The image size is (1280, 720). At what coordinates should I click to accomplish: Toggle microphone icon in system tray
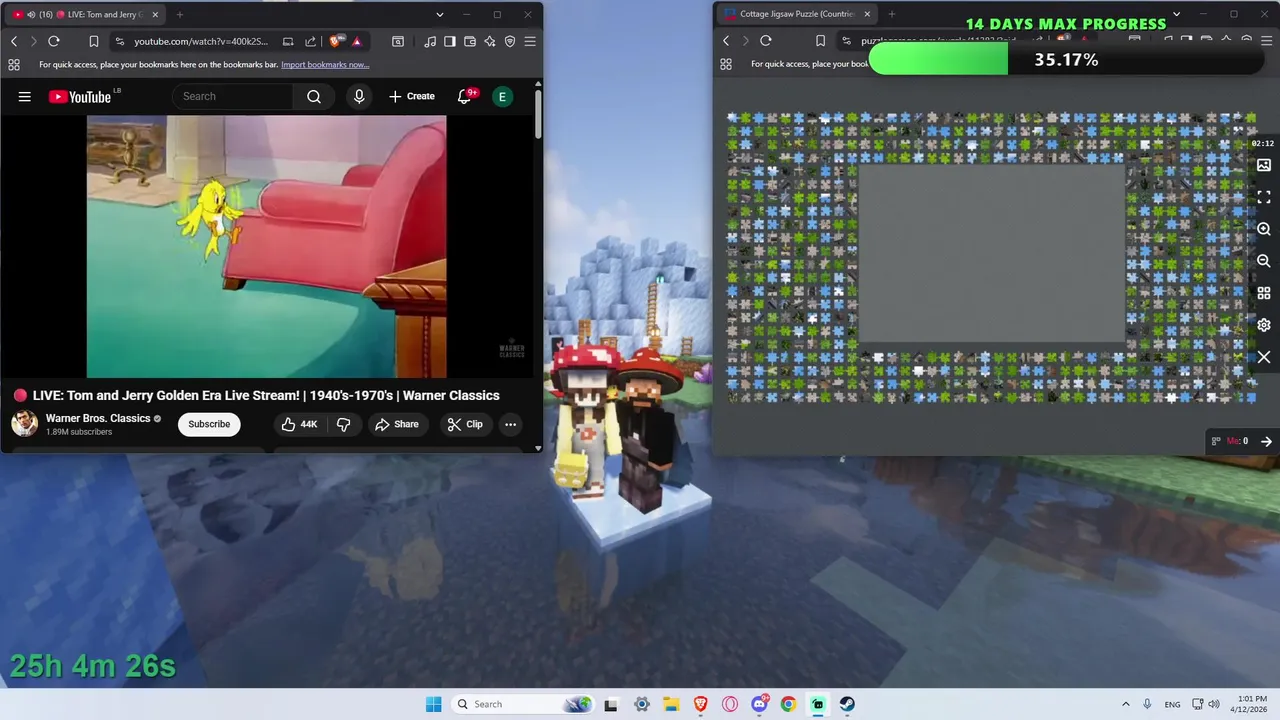tap(1147, 704)
